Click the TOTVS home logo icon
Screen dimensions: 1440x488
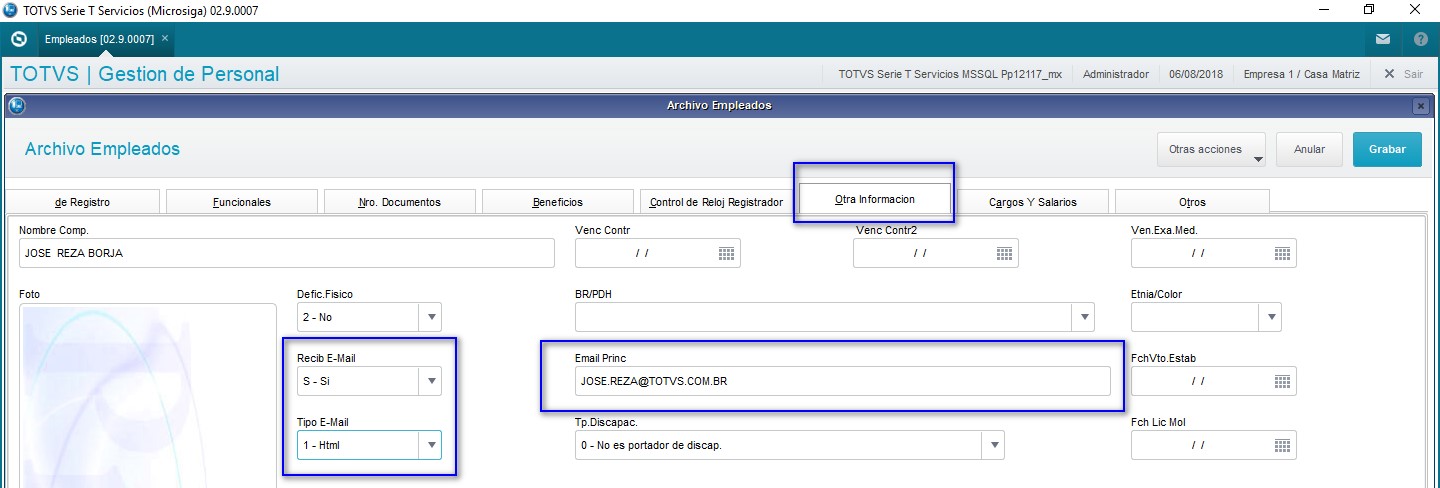18,39
